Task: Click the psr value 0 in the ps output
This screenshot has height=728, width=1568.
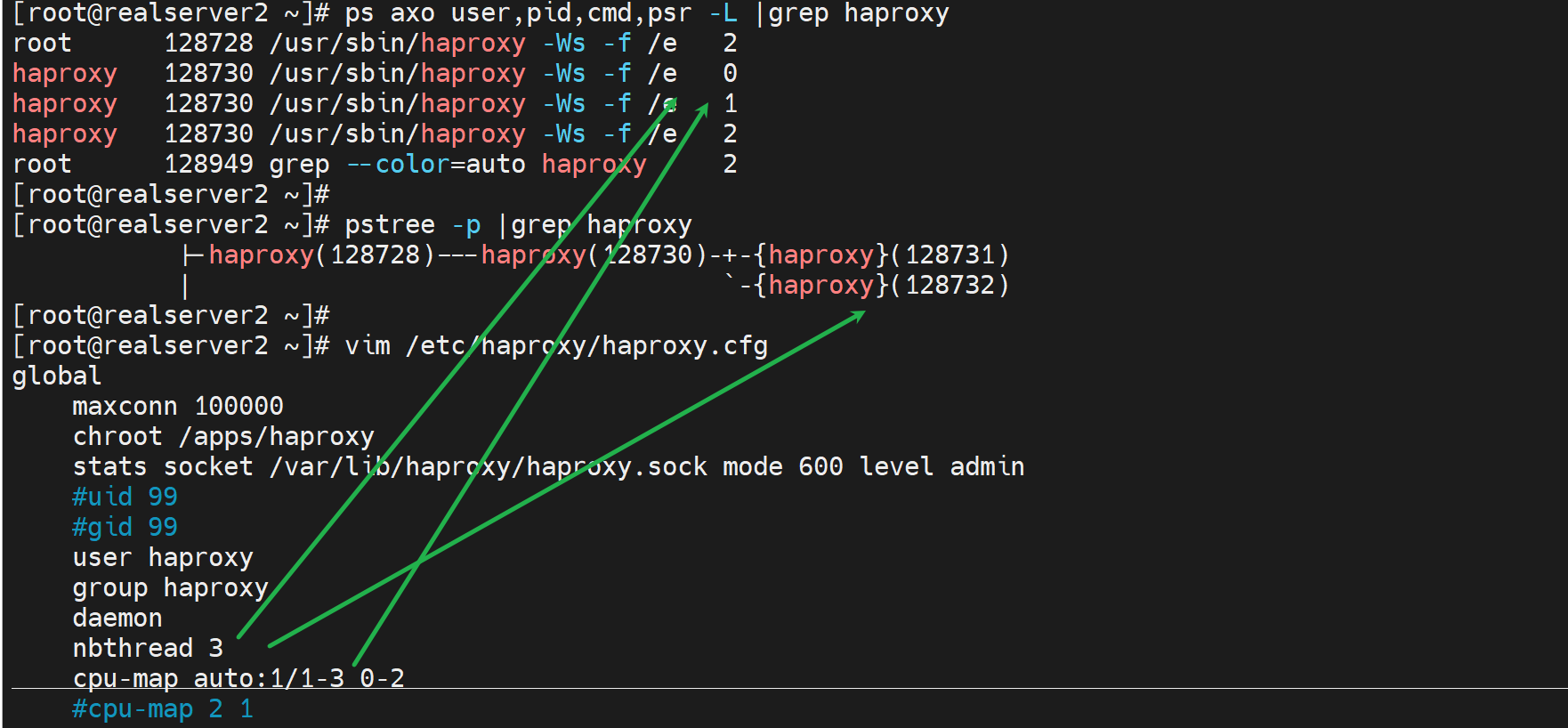Action: tap(730, 74)
